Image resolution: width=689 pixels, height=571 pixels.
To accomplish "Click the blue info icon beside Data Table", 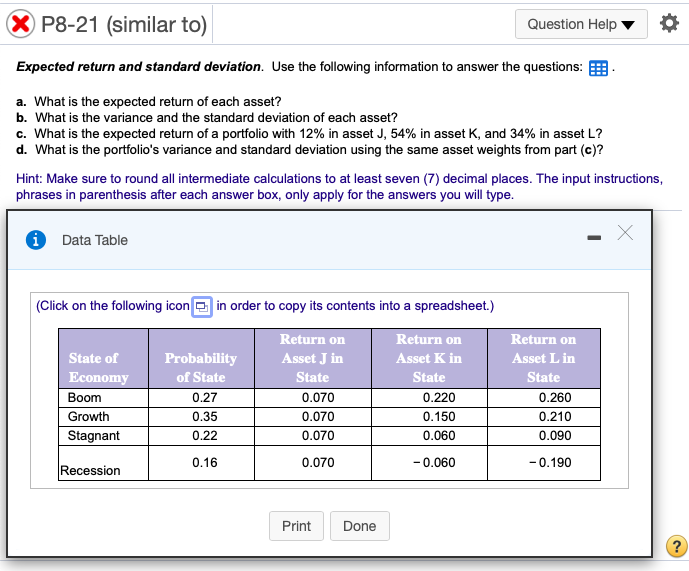I will 36,240.
